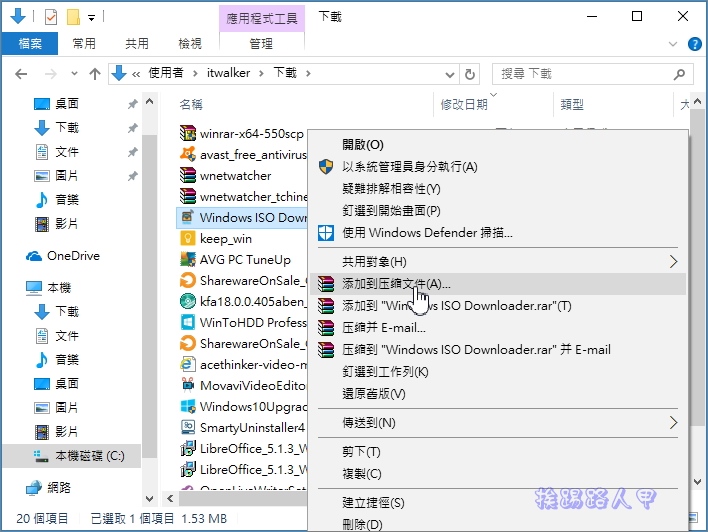This screenshot has height=532, width=708.
Task: Select the avast_free_antivirus installer icon
Action: point(187,154)
